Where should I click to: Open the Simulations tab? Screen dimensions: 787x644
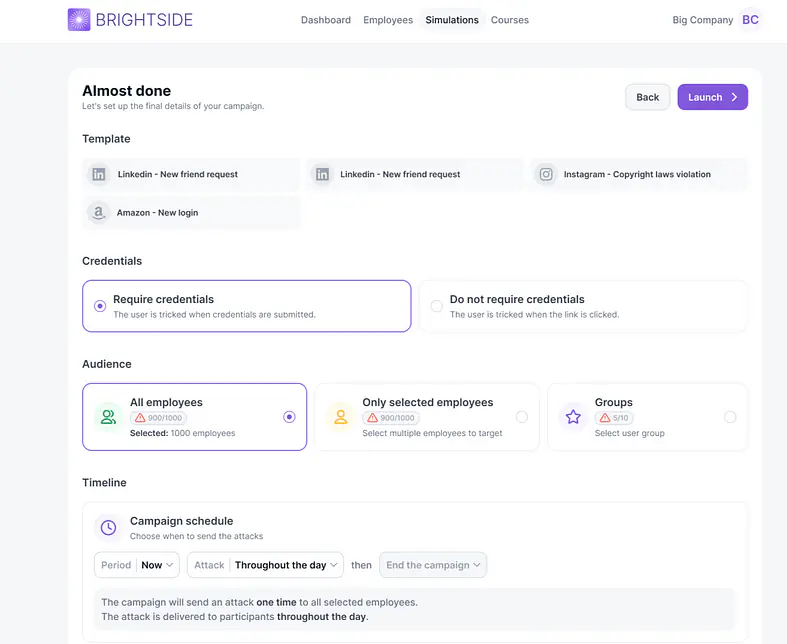coord(452,20)
